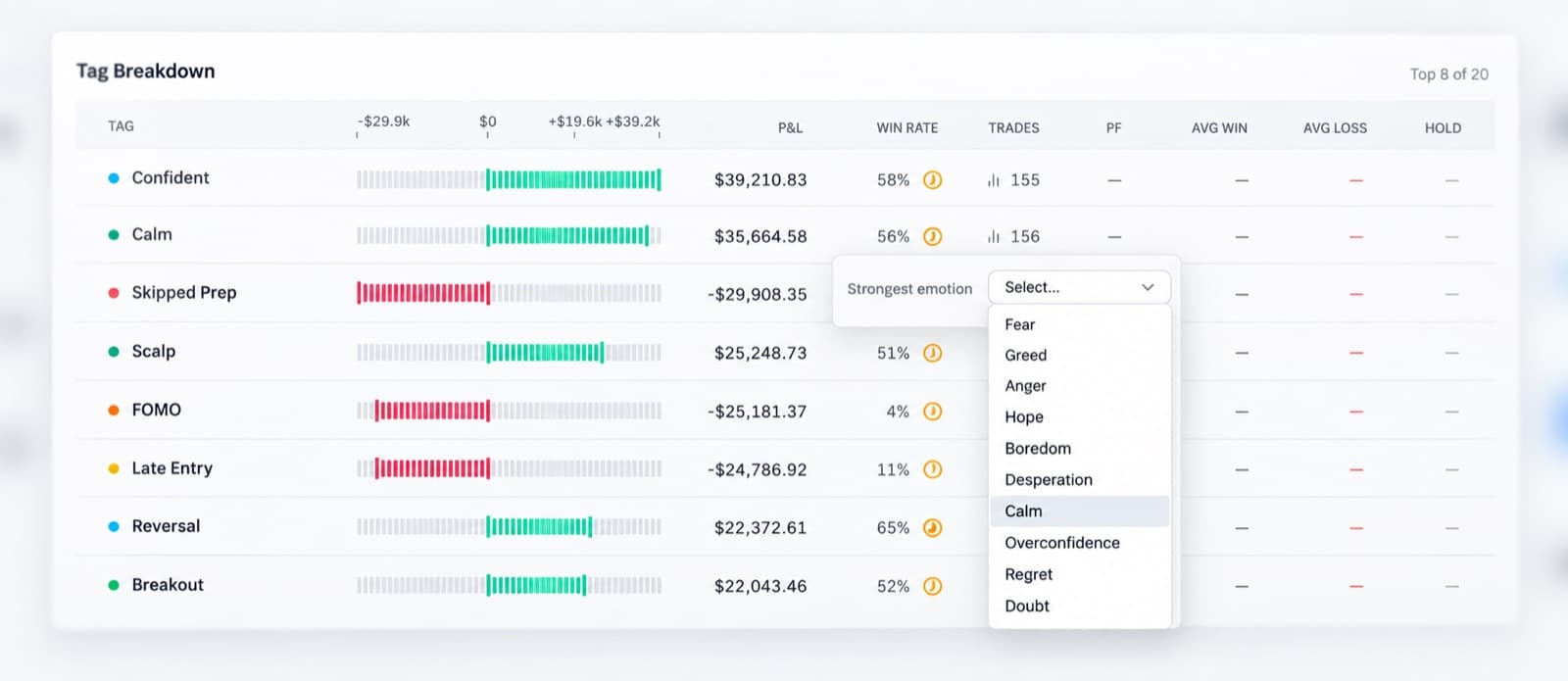Select Doubt in the emotion dropdown
1568x681 pixels.
pos(1079,606)
